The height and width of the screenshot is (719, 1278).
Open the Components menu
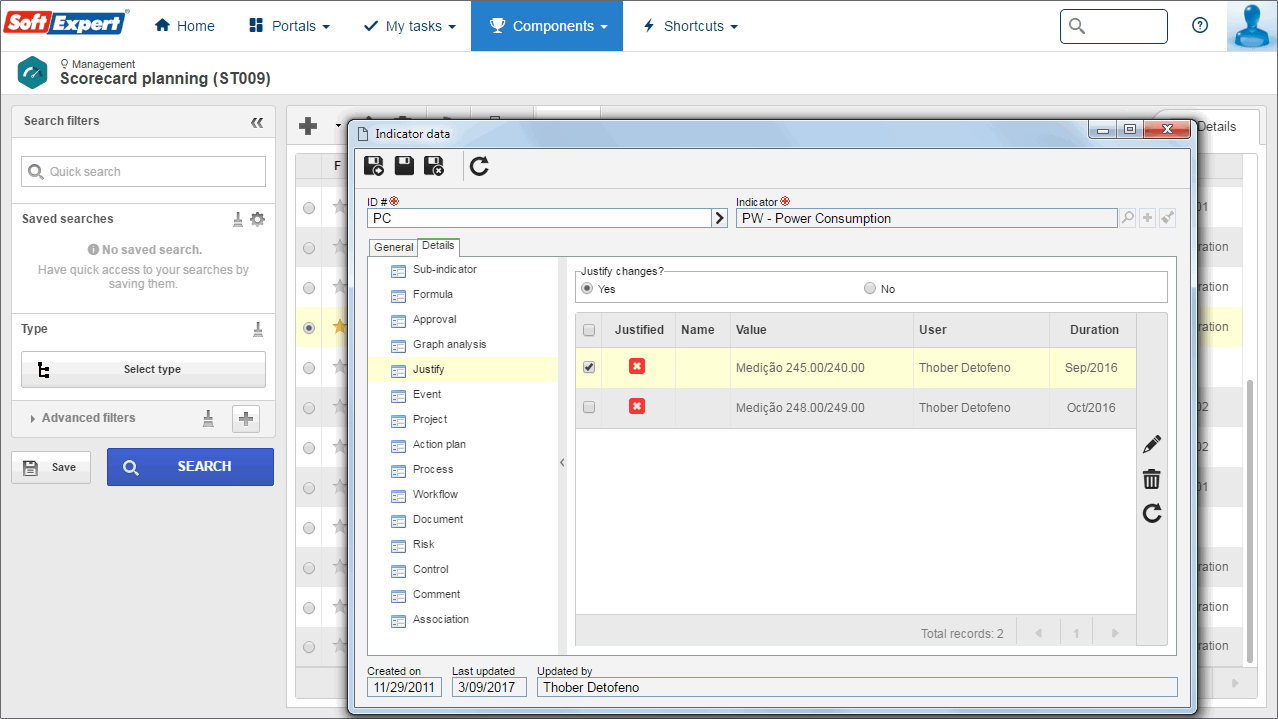coord(547,26)
